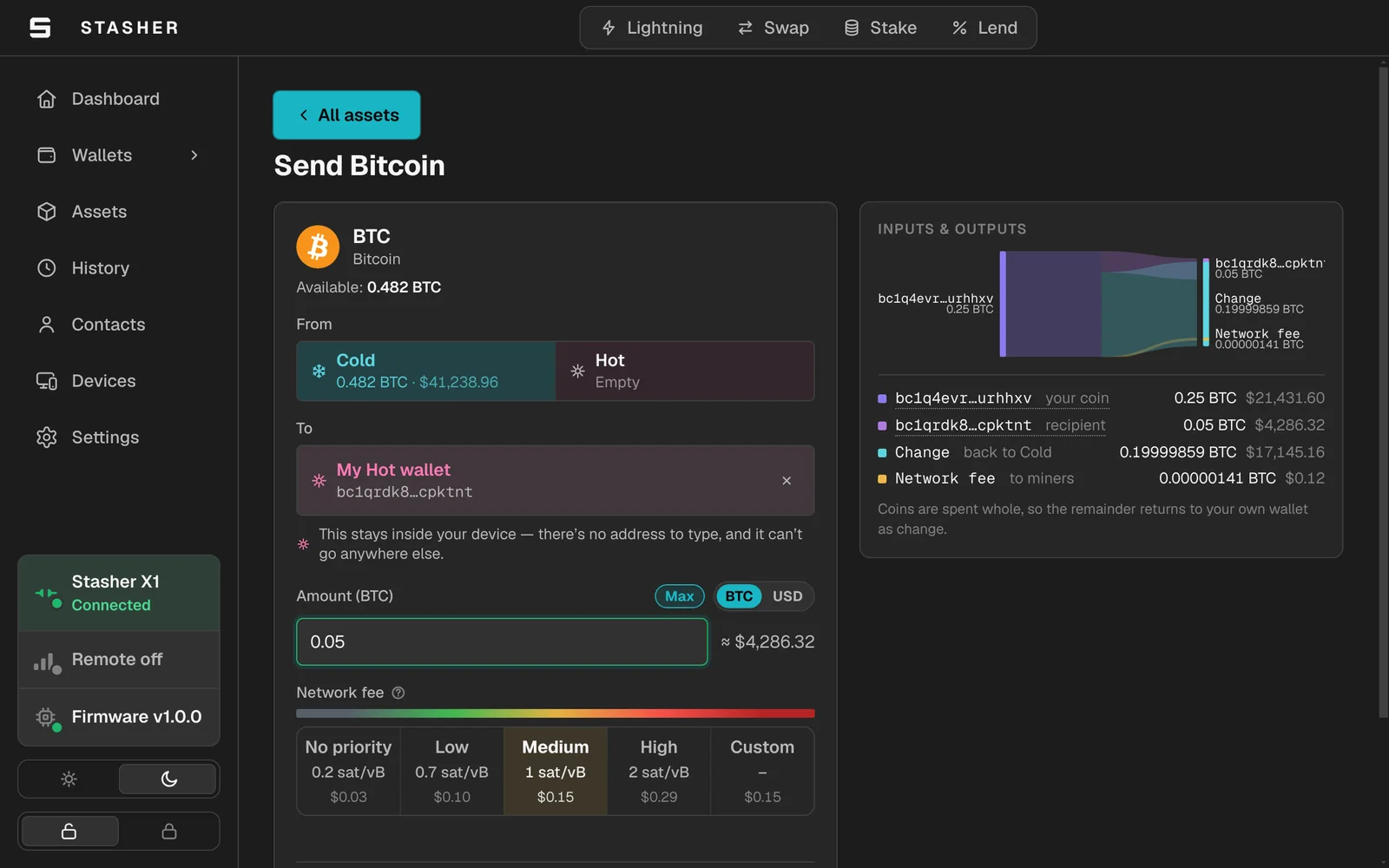Choose Custom fee option

tap(762, 771)
